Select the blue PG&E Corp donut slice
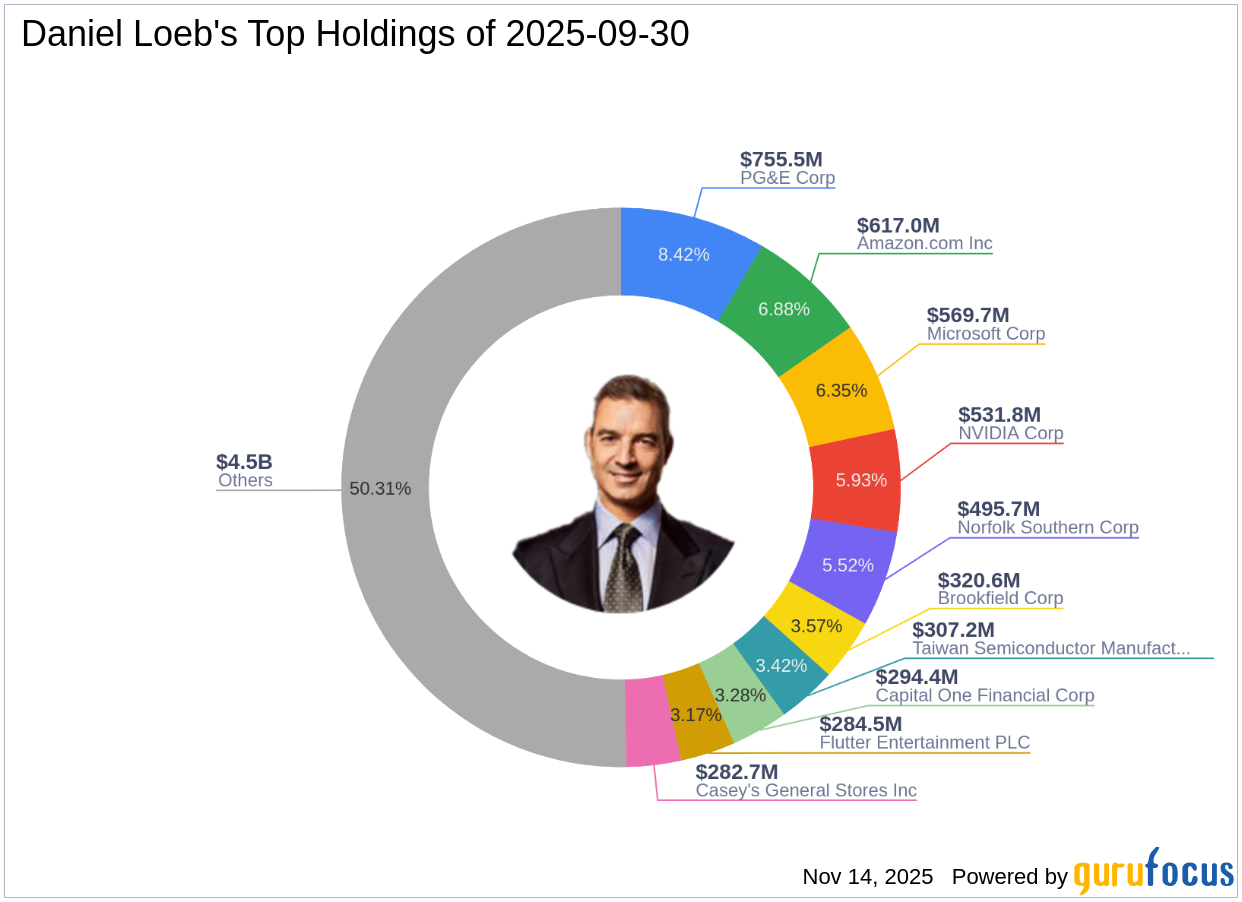Screen dimensions: 1242x902 684,253
